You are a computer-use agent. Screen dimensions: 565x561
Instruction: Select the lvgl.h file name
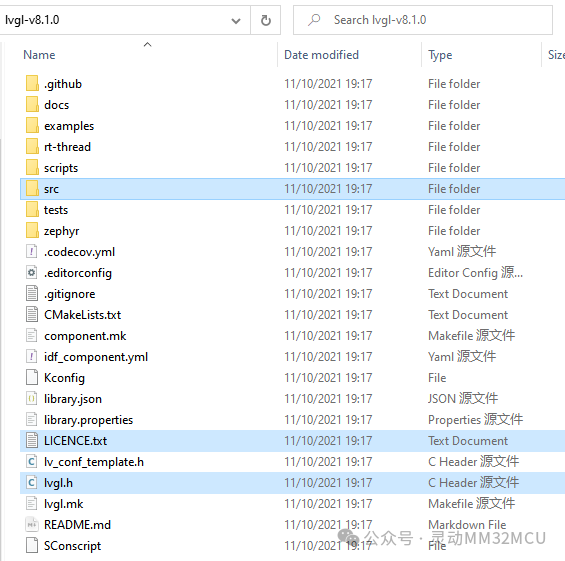click(58, 483)
